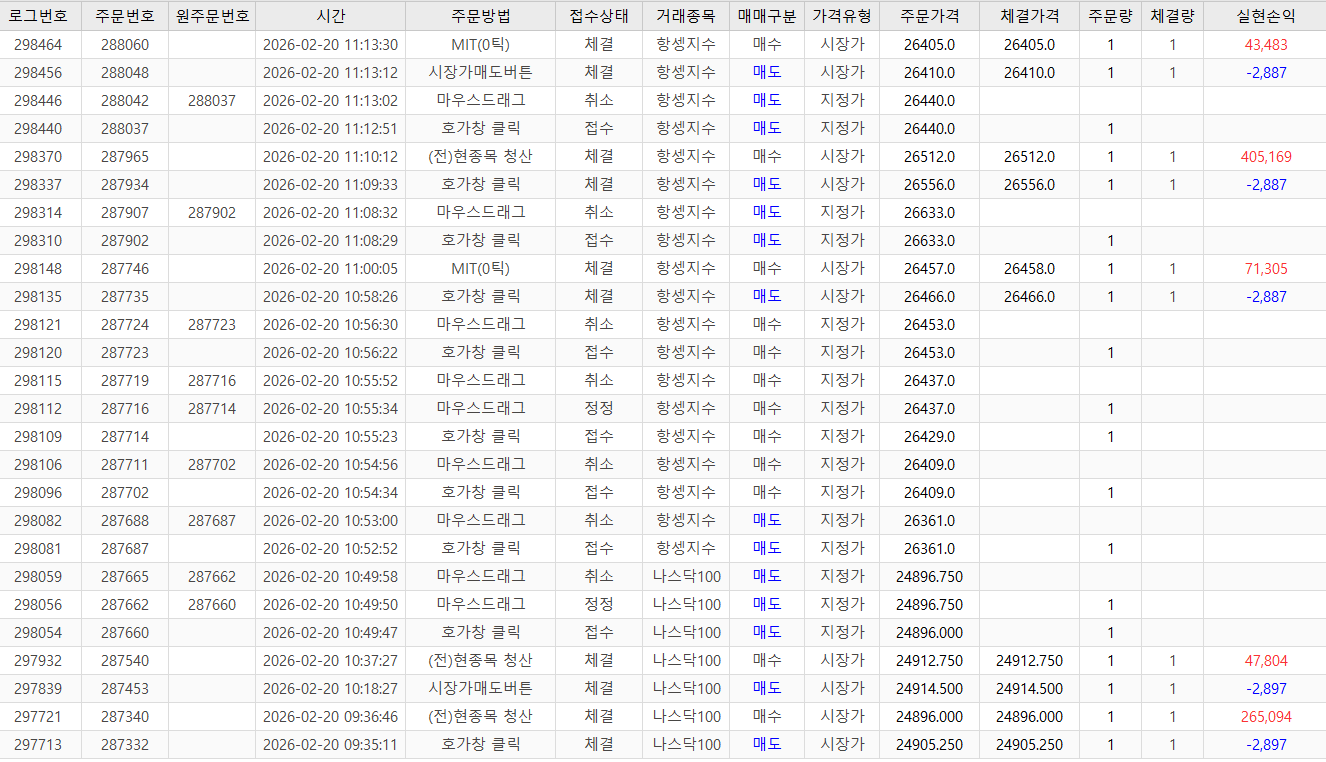Click the 주문방법 column header
Screen dimensions: 1326x762
480,16
